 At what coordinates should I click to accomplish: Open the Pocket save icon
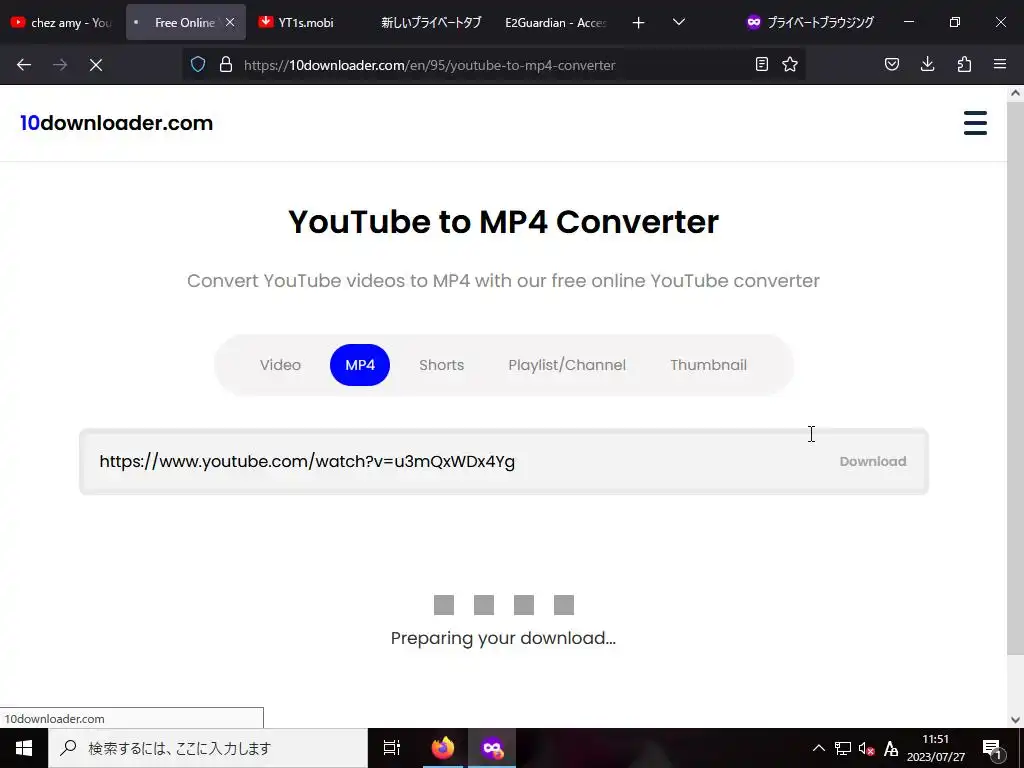[x=892, y=65]
